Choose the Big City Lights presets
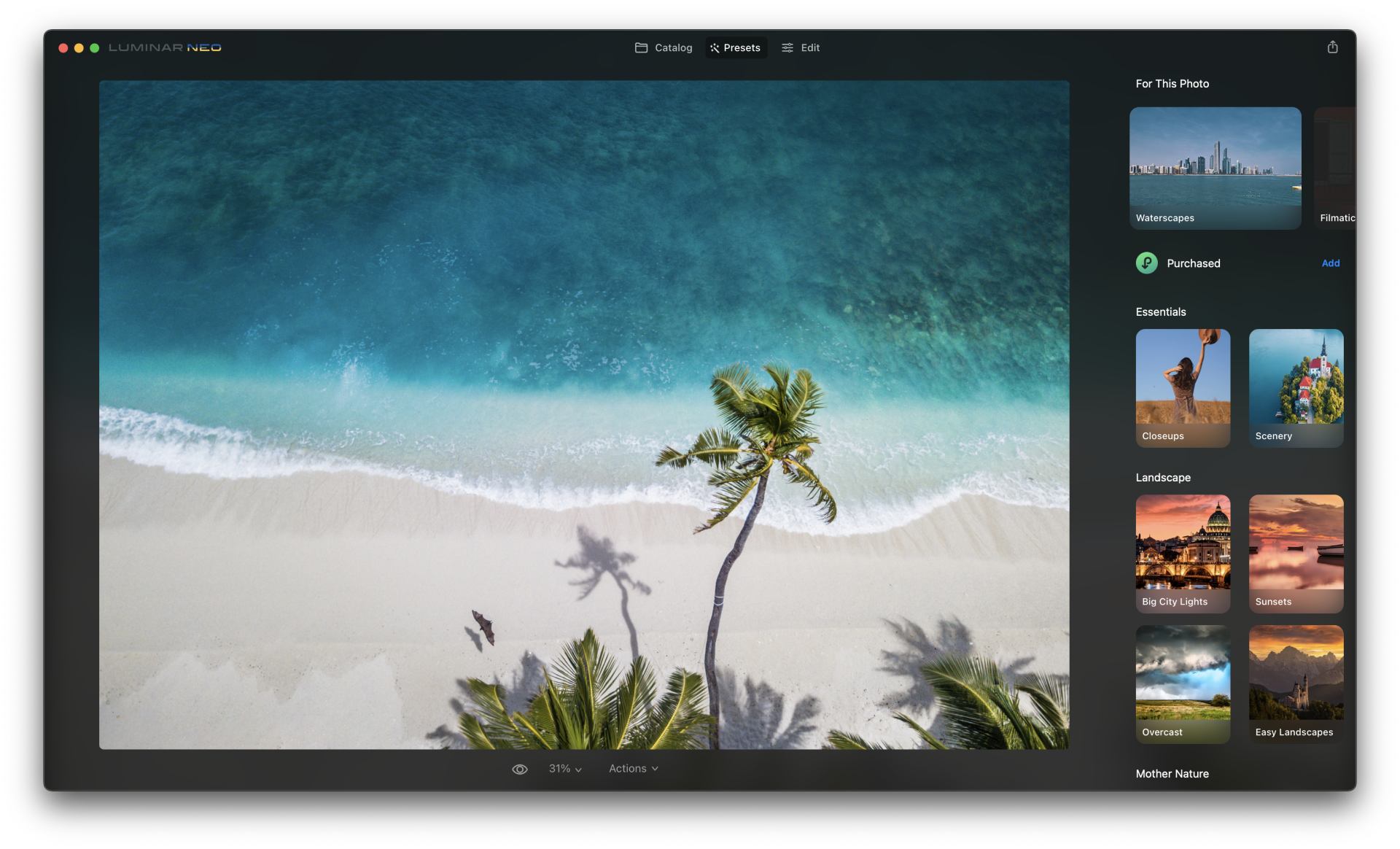Screen dimensions: 1400x849 point(1183,553)
